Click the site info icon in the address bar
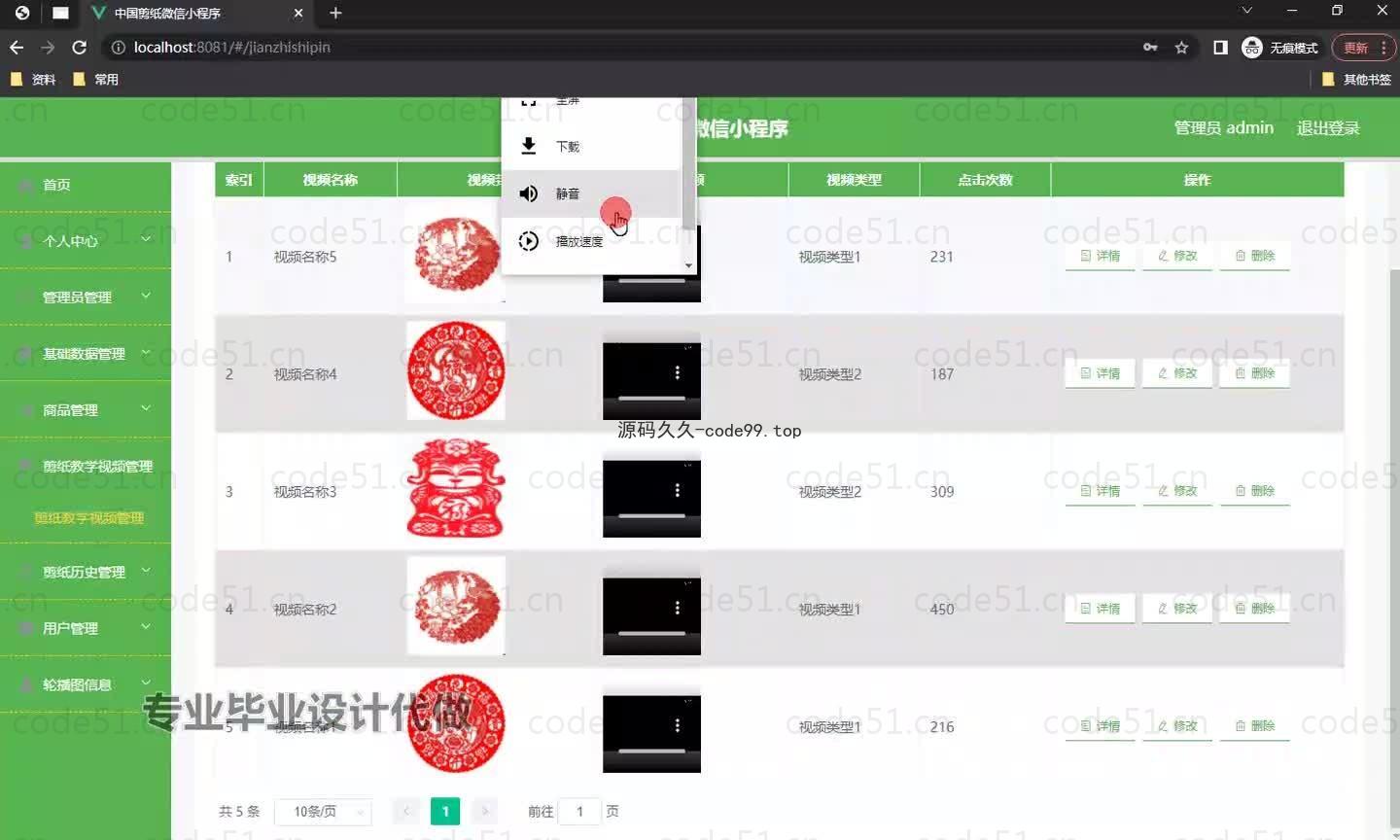The image size is (1400, 840). pos(119,47)
